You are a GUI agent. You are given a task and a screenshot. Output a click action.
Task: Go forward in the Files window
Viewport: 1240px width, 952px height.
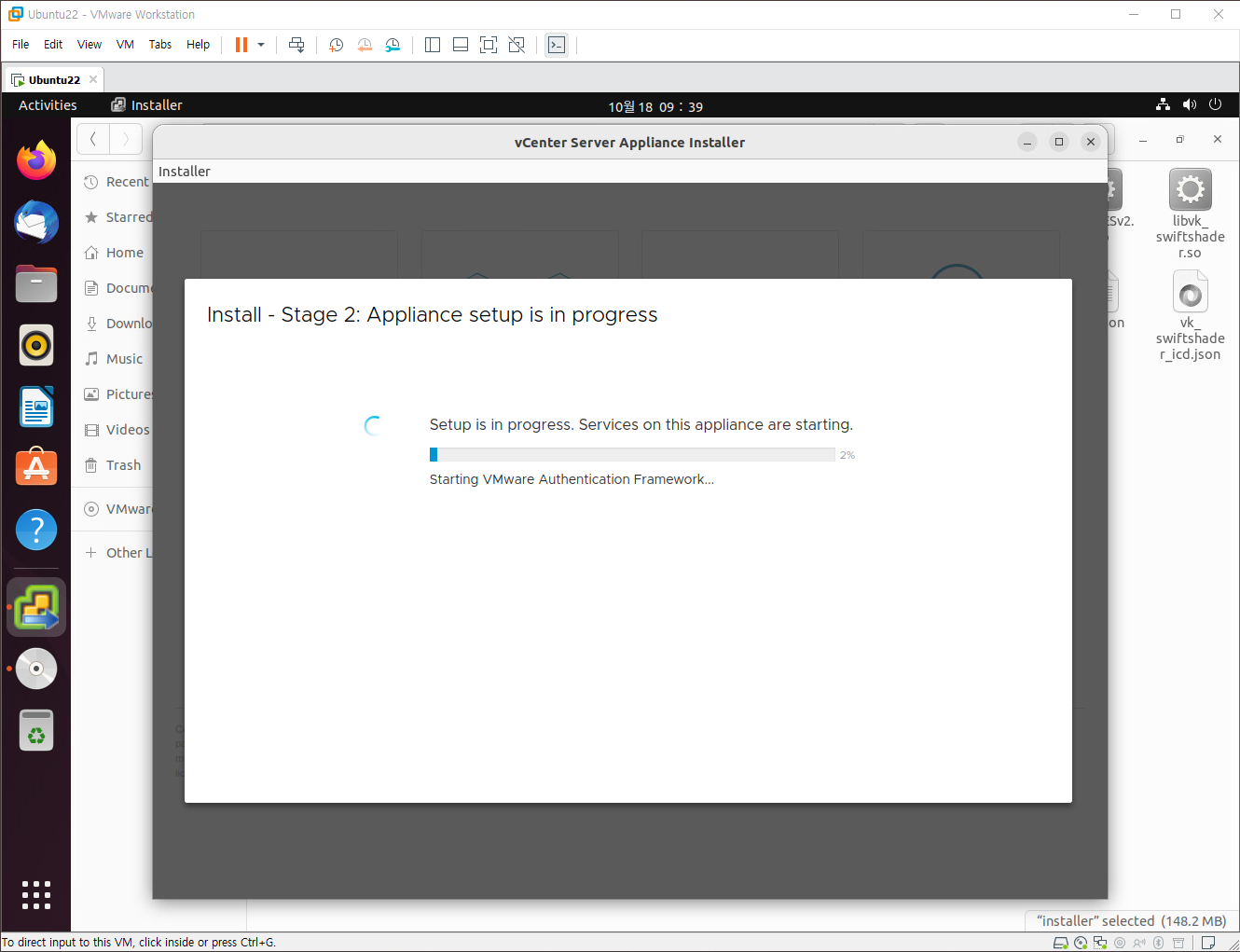(x=126, y=140)
